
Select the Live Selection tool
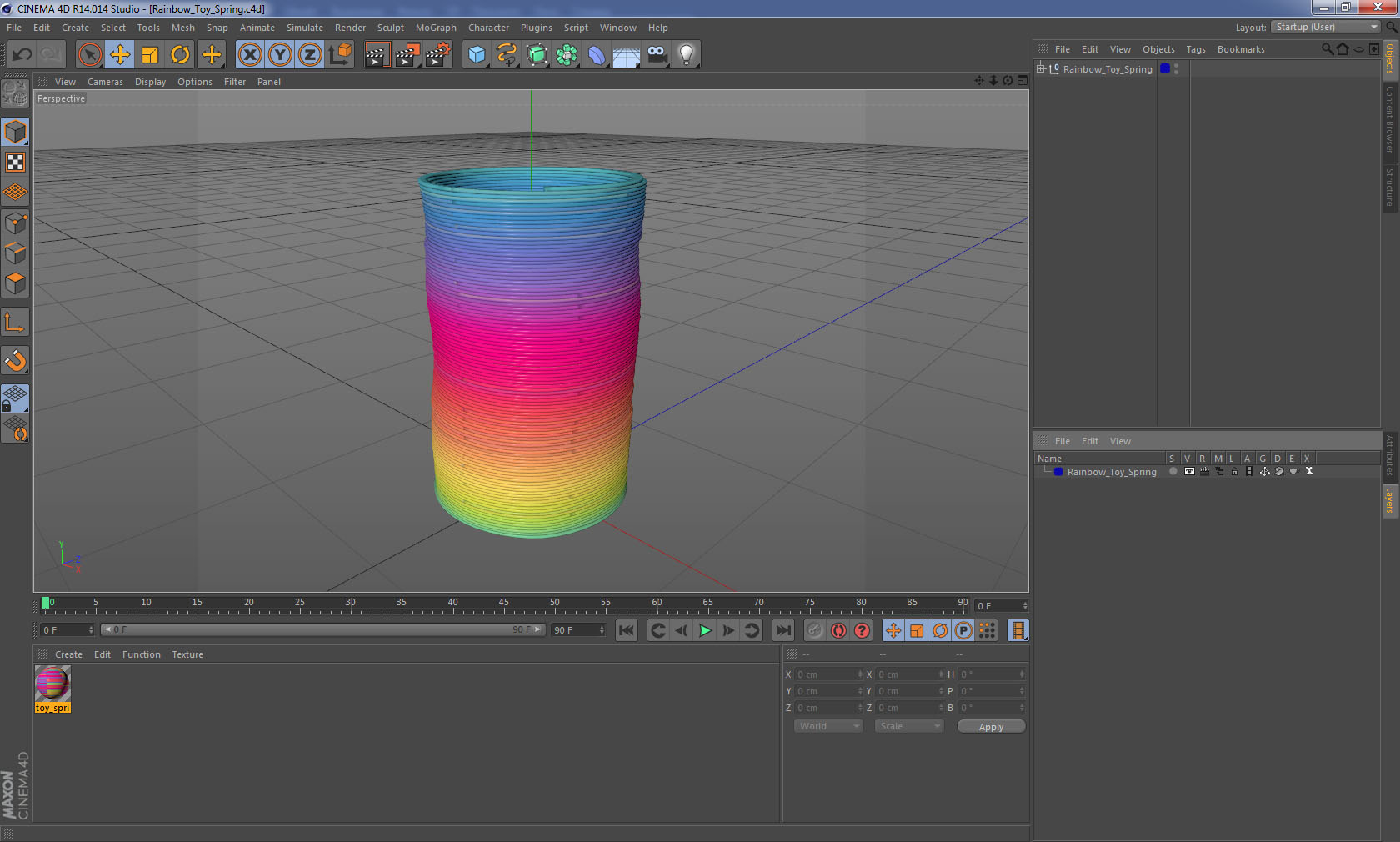89,55
